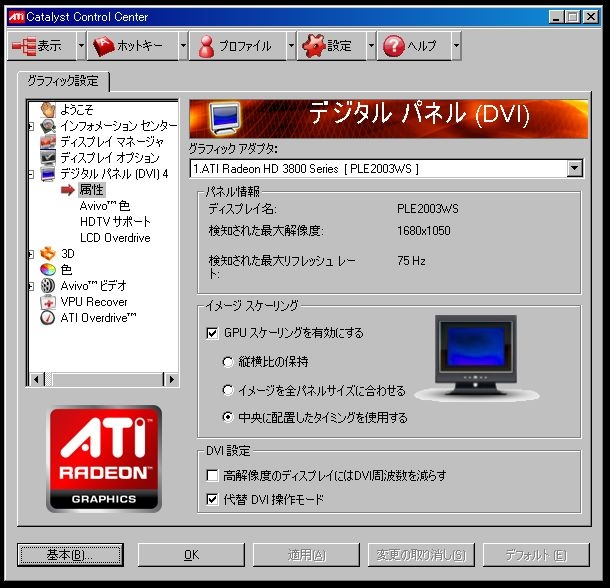Screen dimensions: 610x588
Task: Click the Avivo ビデオ film reel icon
Action: tap(48, 286)
